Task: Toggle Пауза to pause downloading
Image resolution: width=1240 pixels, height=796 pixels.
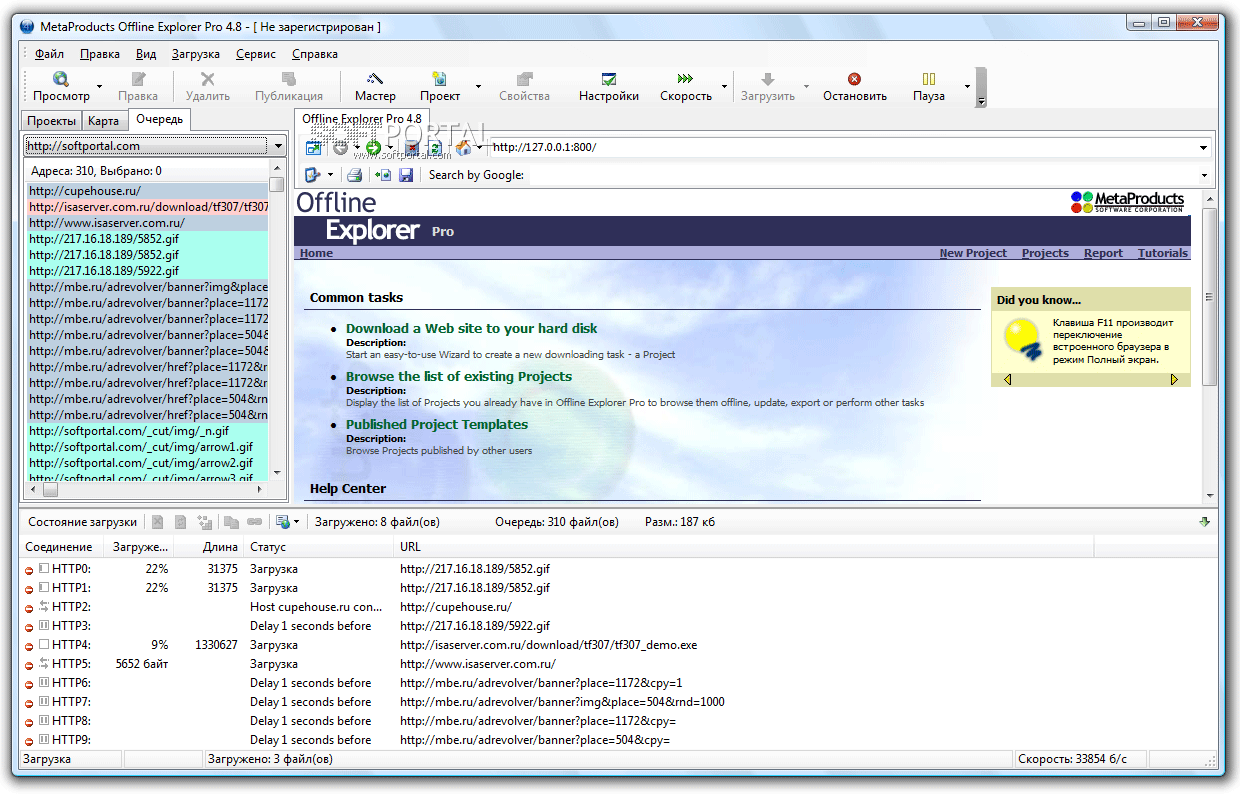Action: pos(928,86)
